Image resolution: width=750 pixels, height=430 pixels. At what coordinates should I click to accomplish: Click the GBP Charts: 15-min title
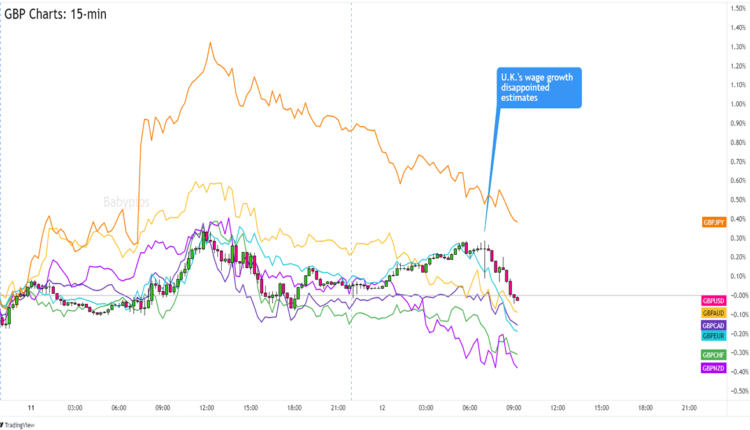[56, 13]
